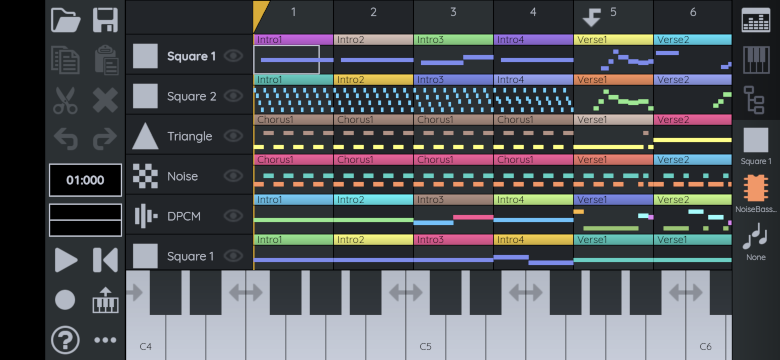
Task: Mute the Triangle channel via its eye icon
Action: [233, 136]
